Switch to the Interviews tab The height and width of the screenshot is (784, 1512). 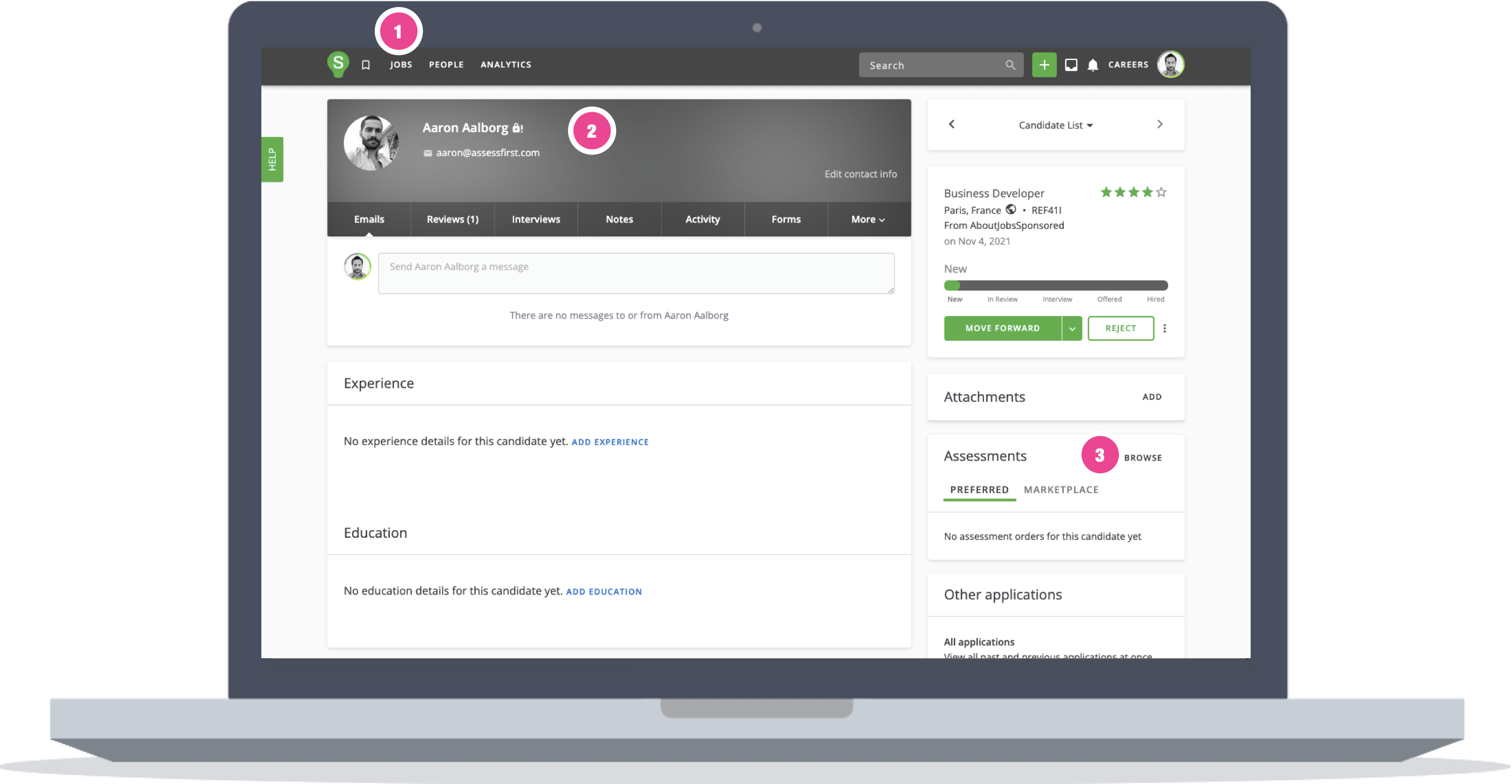[535, 219]
